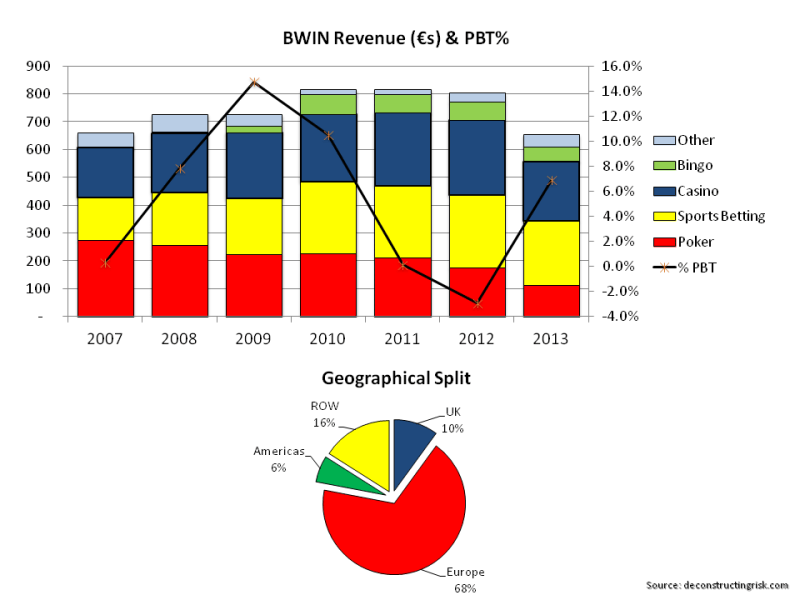
Task: Click the 2010 Bingo bar segment
Action: coord(329,104)
